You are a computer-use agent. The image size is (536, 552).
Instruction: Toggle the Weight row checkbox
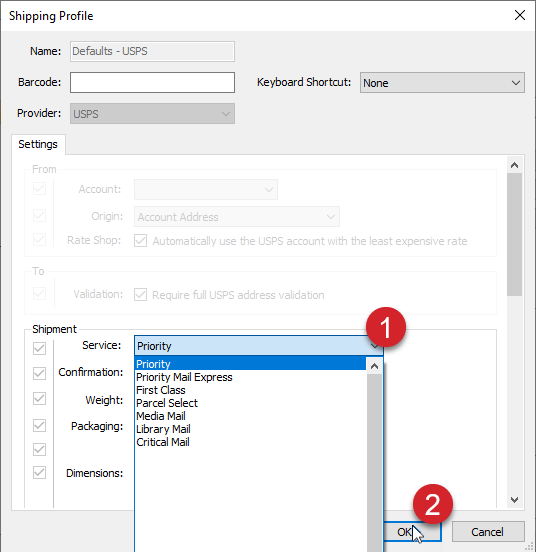click(x=39, y=399)
